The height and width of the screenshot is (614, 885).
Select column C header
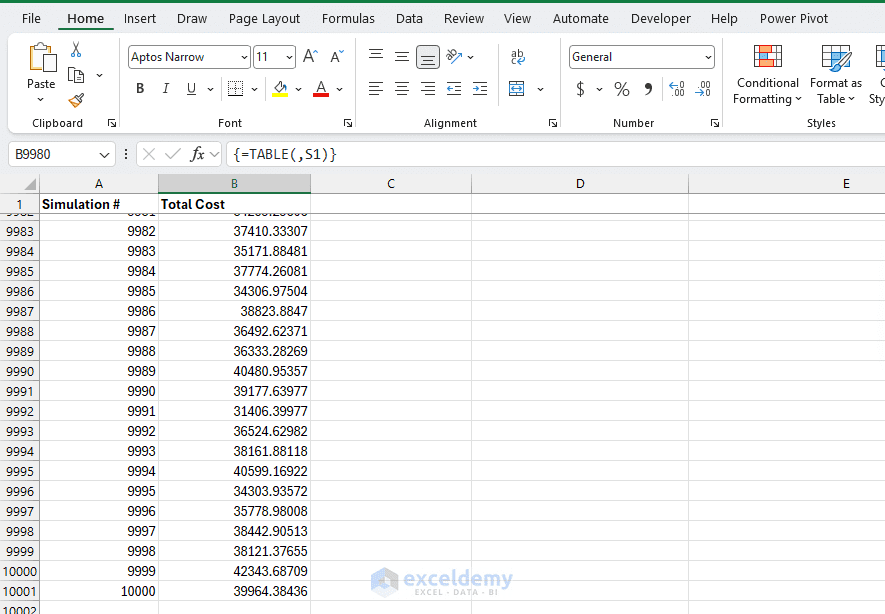point(391,183)
